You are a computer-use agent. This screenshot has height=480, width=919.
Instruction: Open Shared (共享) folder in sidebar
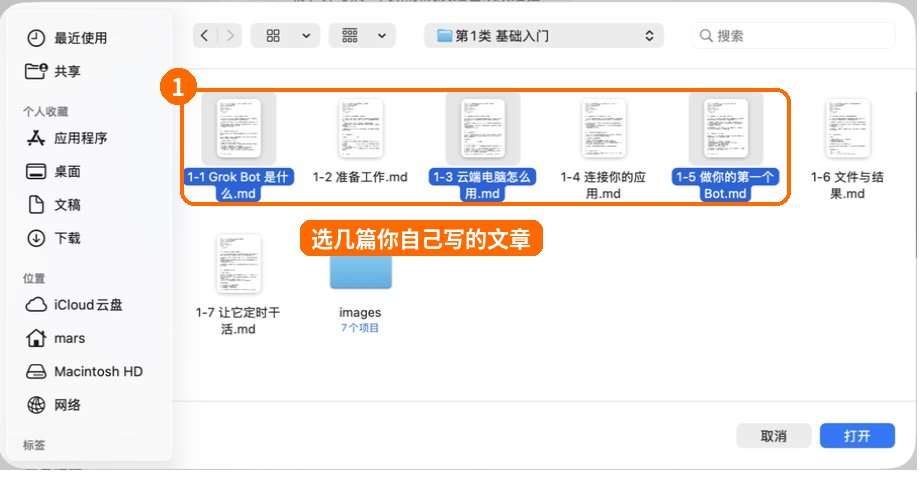53,72
